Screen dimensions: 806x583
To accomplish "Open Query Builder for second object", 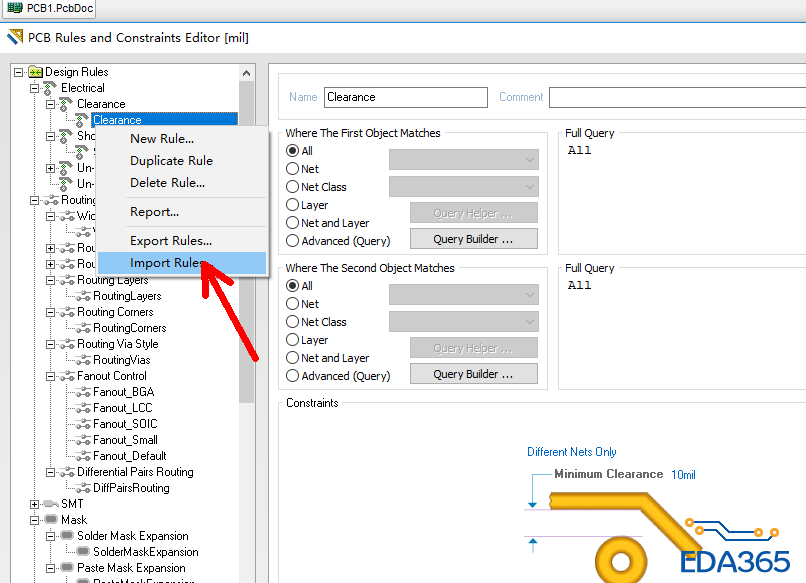I will tap(473, 374).
